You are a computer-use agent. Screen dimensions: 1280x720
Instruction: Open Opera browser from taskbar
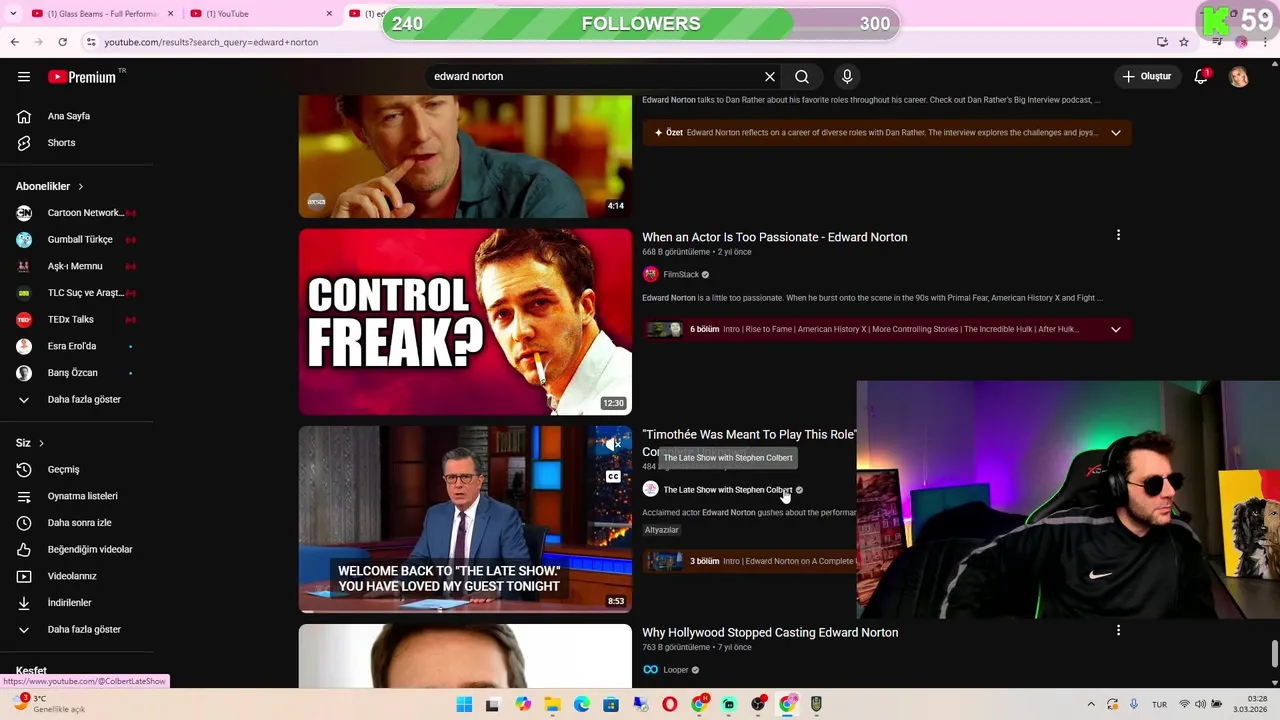tap(670, 705)
